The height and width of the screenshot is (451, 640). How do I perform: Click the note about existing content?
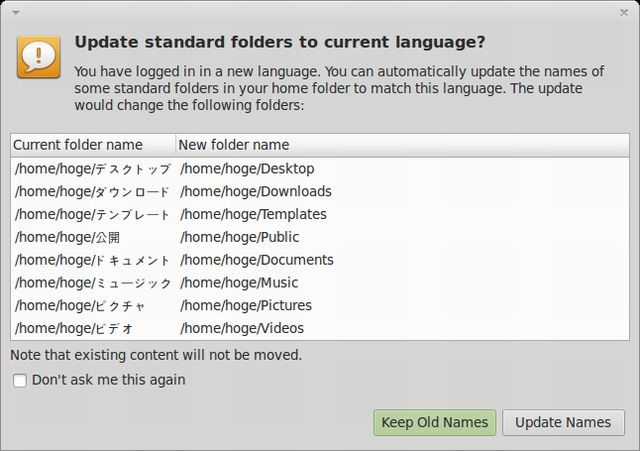[x=156, y=355]
